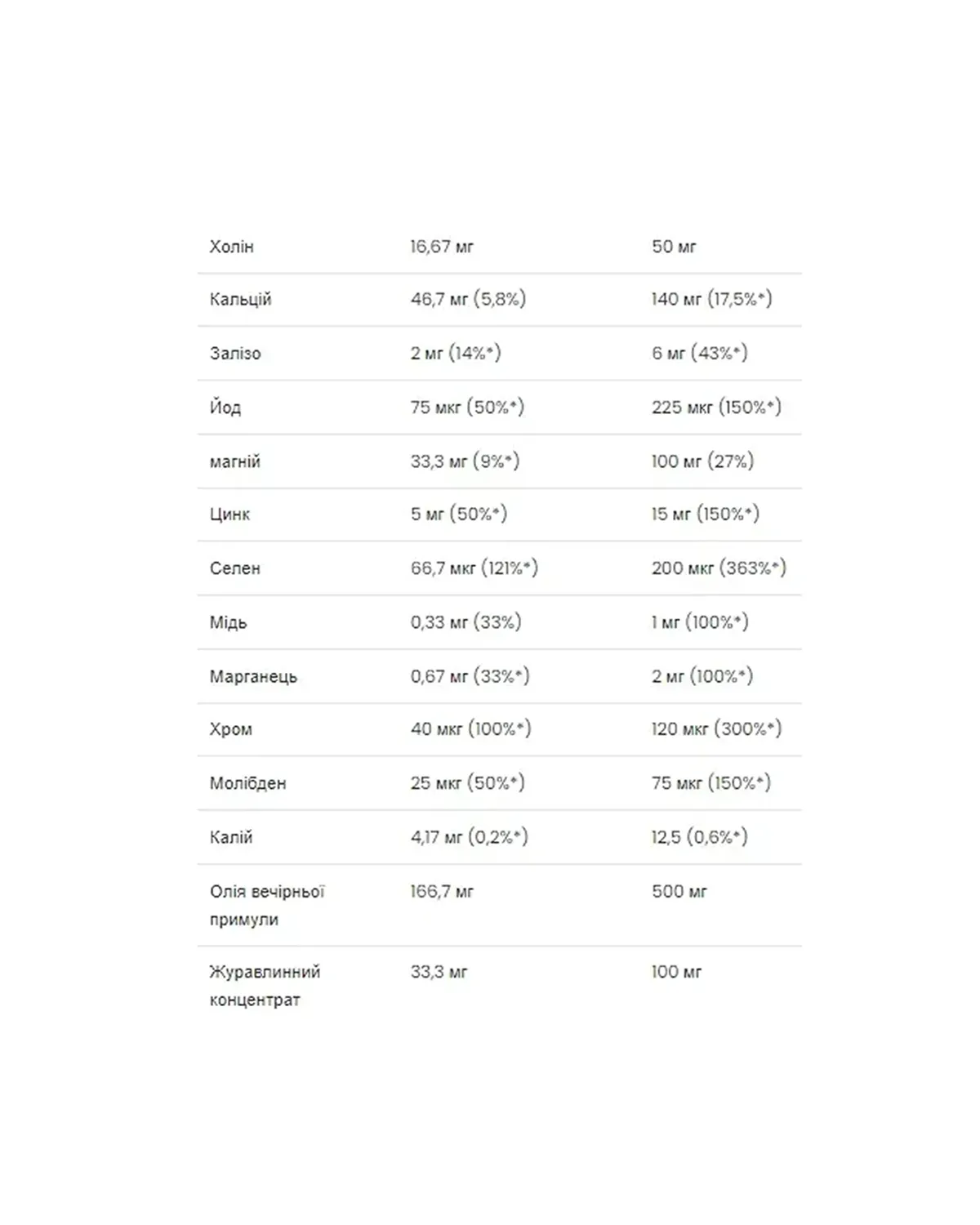Screen dimensions: 980x1225
Task: Click the Залізо nutrient name
Action: [x=235, y=354]
